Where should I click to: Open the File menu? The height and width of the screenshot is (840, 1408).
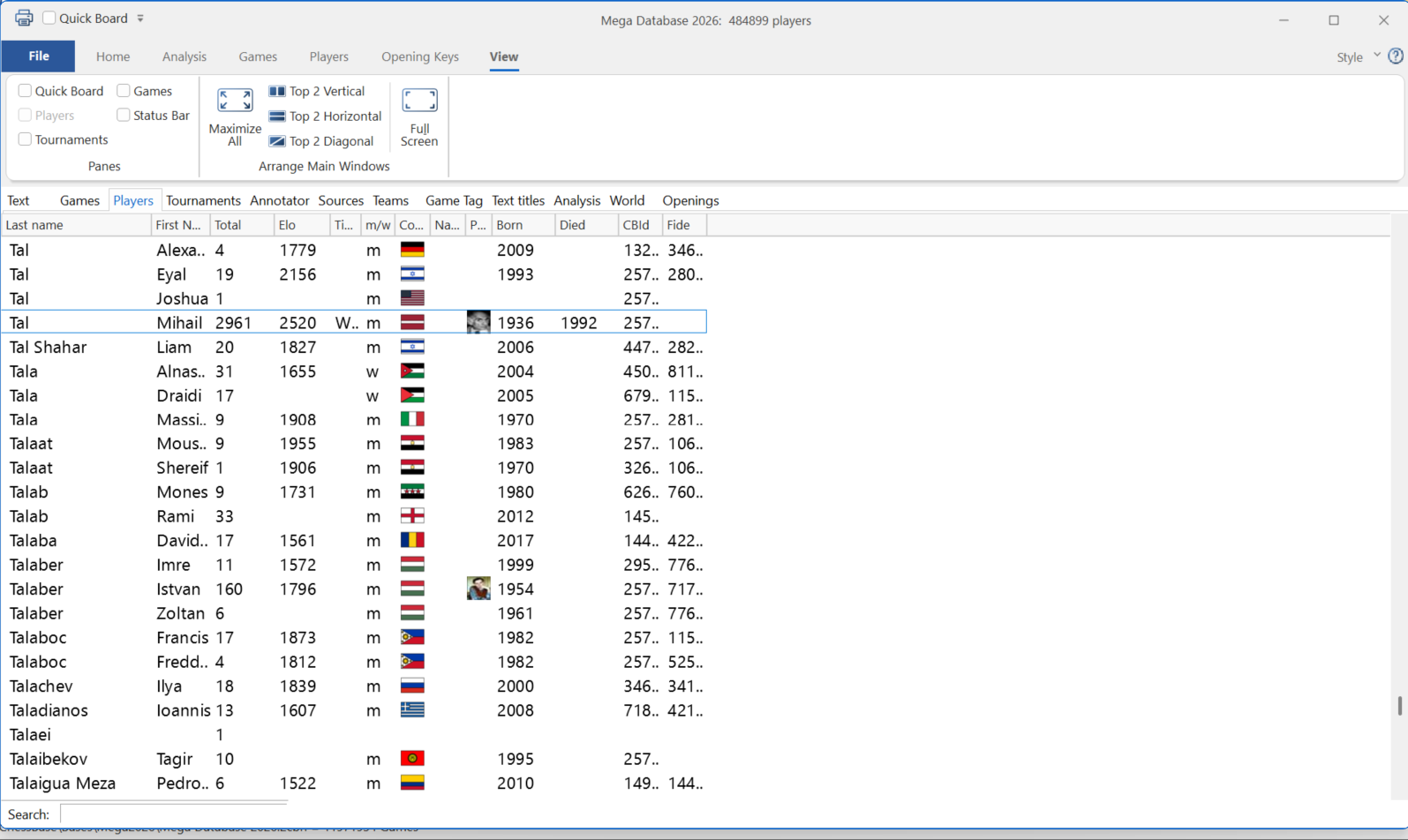tap(38, 56)
